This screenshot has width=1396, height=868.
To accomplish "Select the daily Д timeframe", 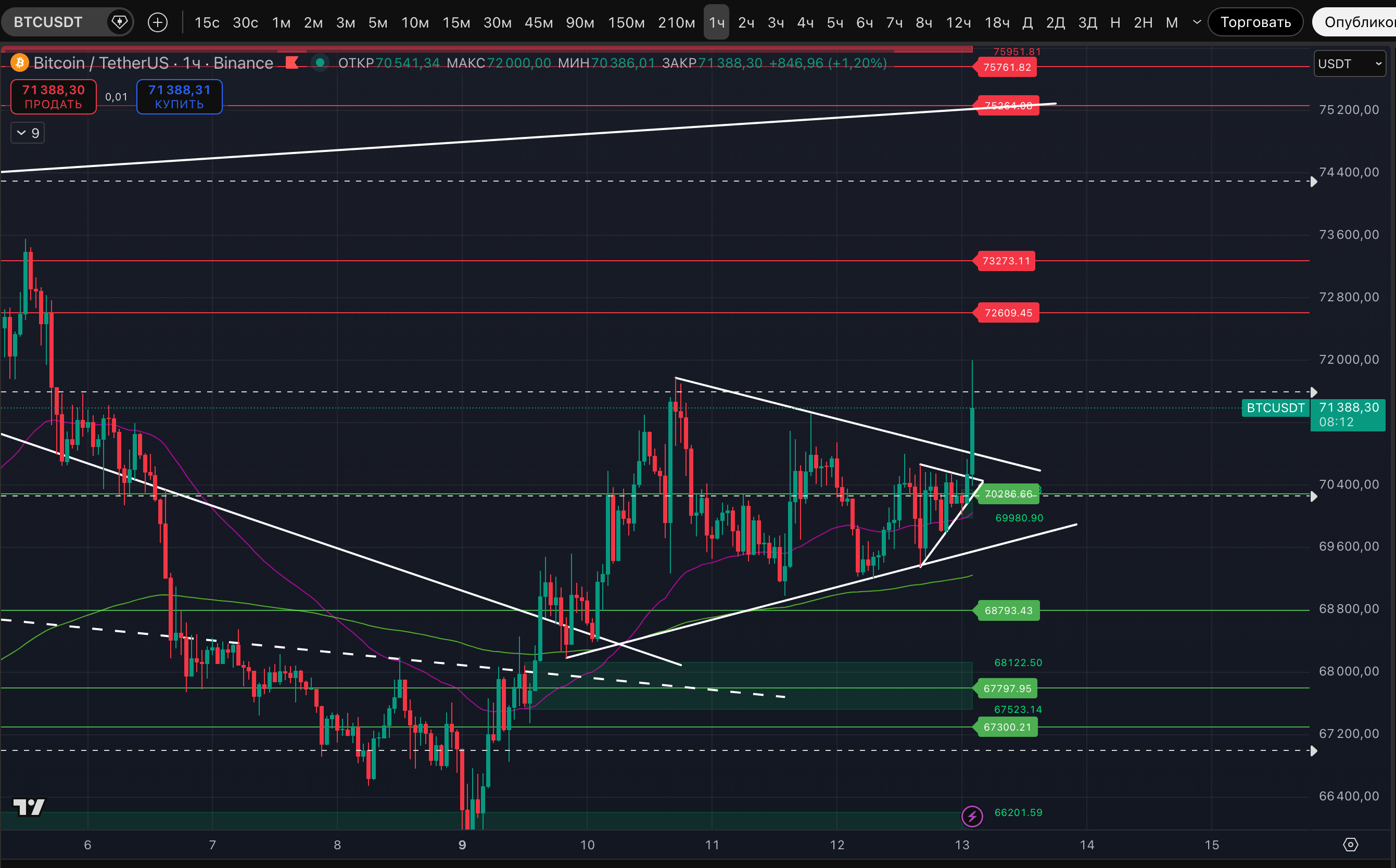I will tap(1027, 22).
